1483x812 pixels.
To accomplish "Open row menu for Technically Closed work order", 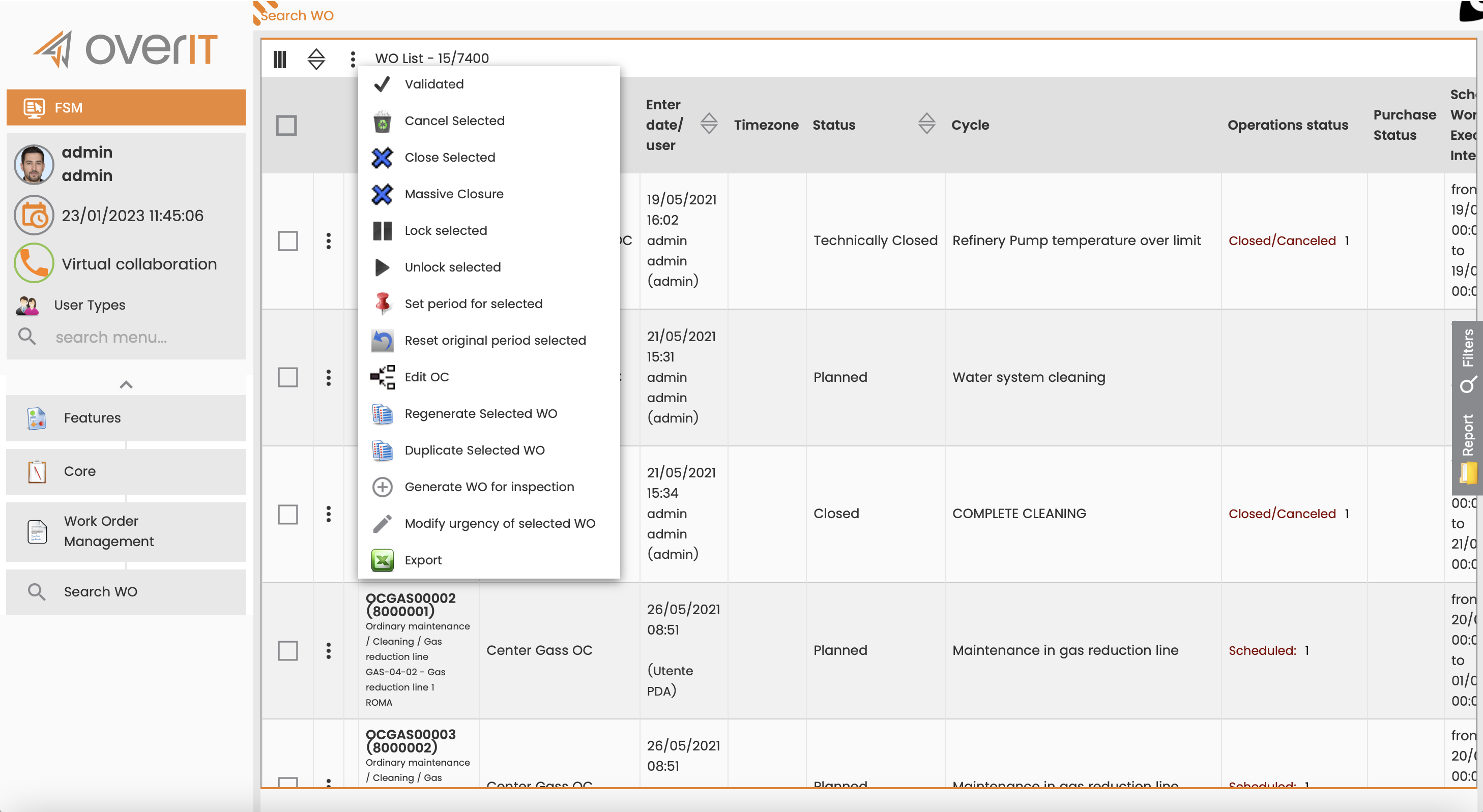I will click(x=329, y=241).
